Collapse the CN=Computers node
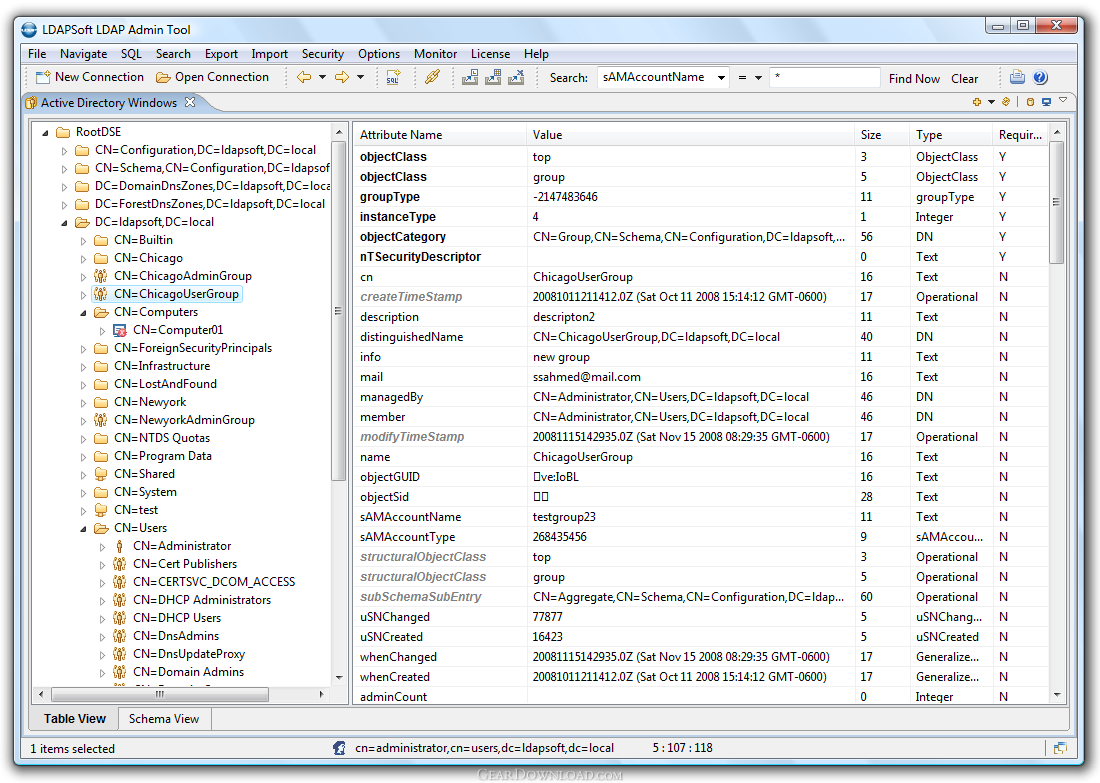Viewport: 1100px width, 783px height. tap(83, 313)
